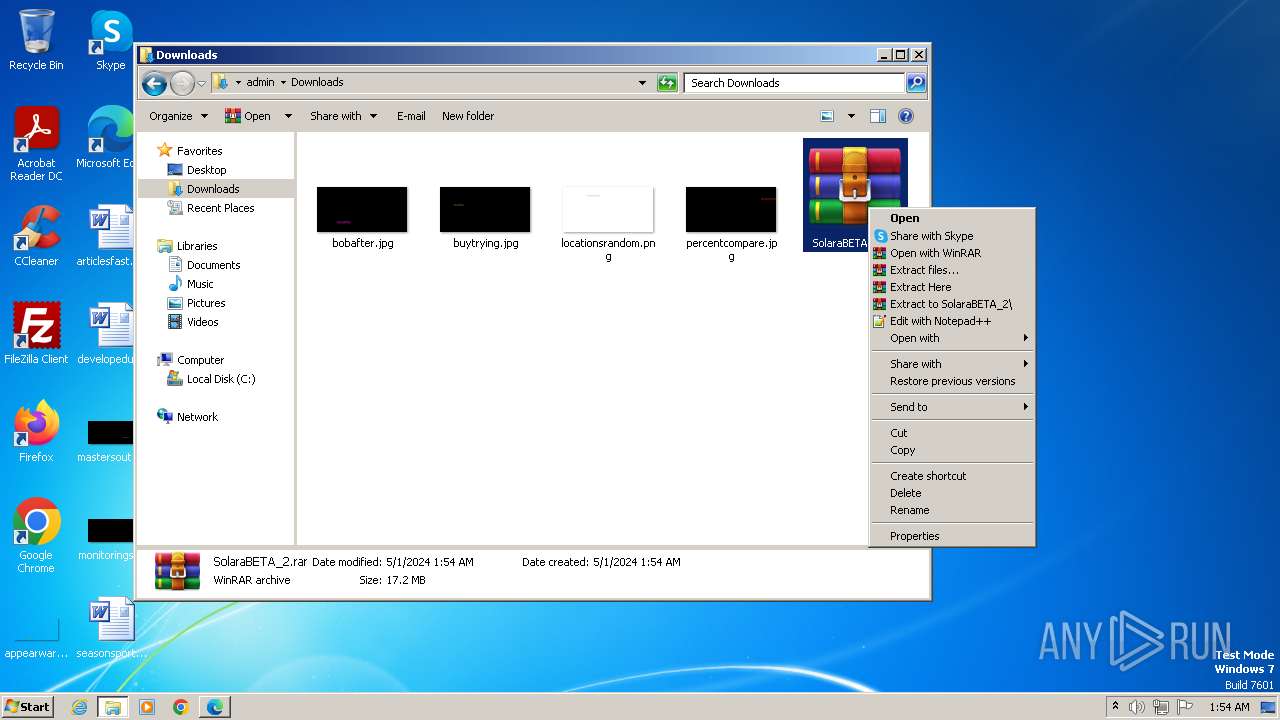The image size is (1280, 720).
Task: Launch FileZilla Client desktop icon
Action: pyautogui.click(x=36, y=333)
